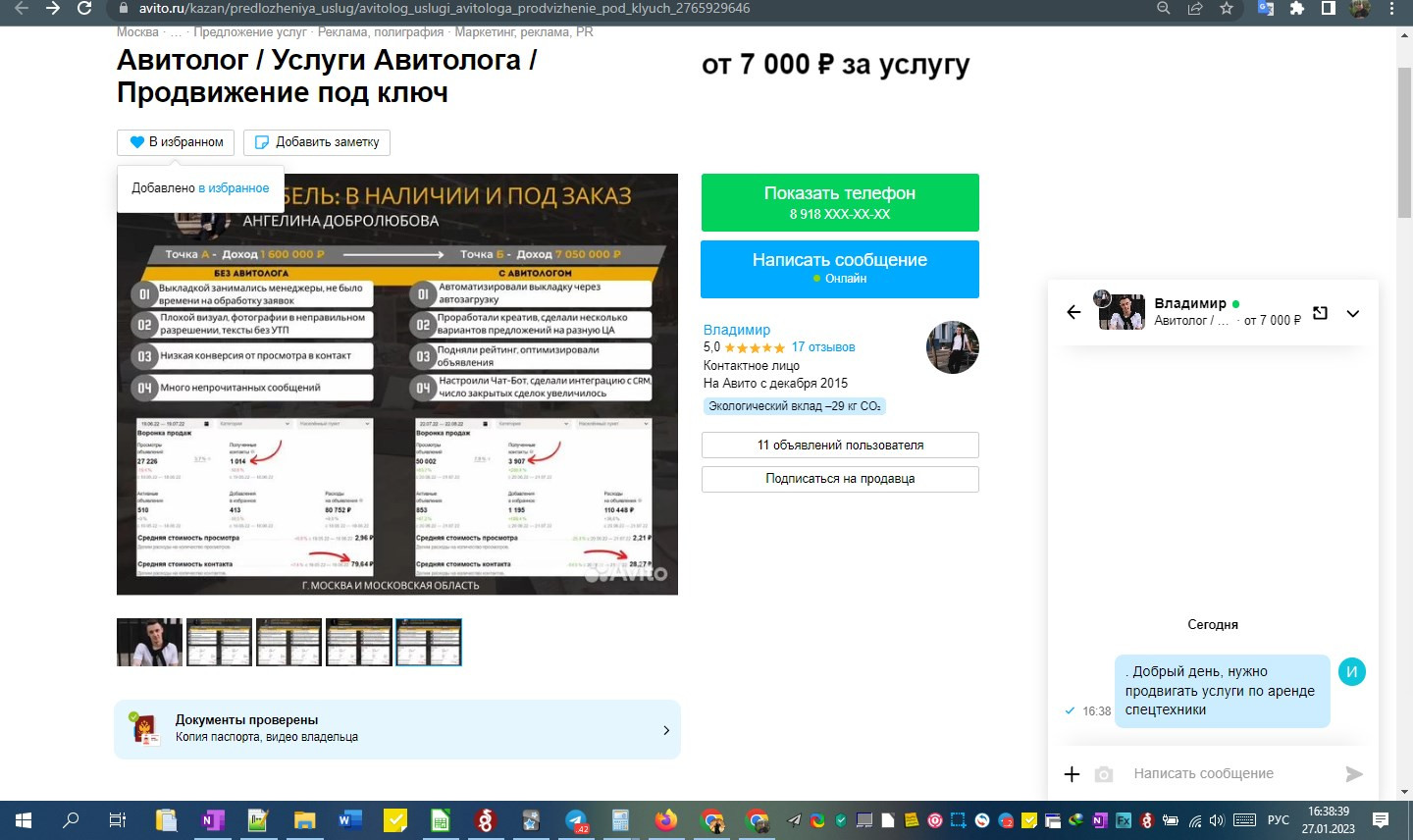Click the sent message bubble in chat
Image resolution: width=1413 pixels, height=840 pixels.
click(1223, 691)
